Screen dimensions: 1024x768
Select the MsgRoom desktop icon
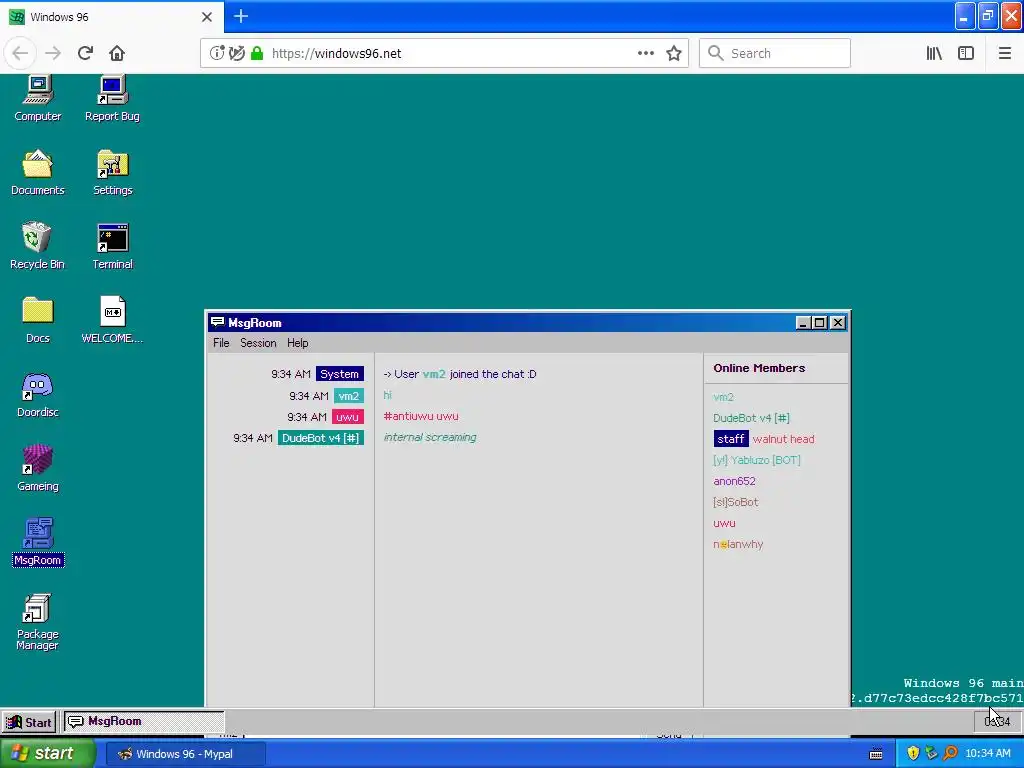[x=38, y=542]
